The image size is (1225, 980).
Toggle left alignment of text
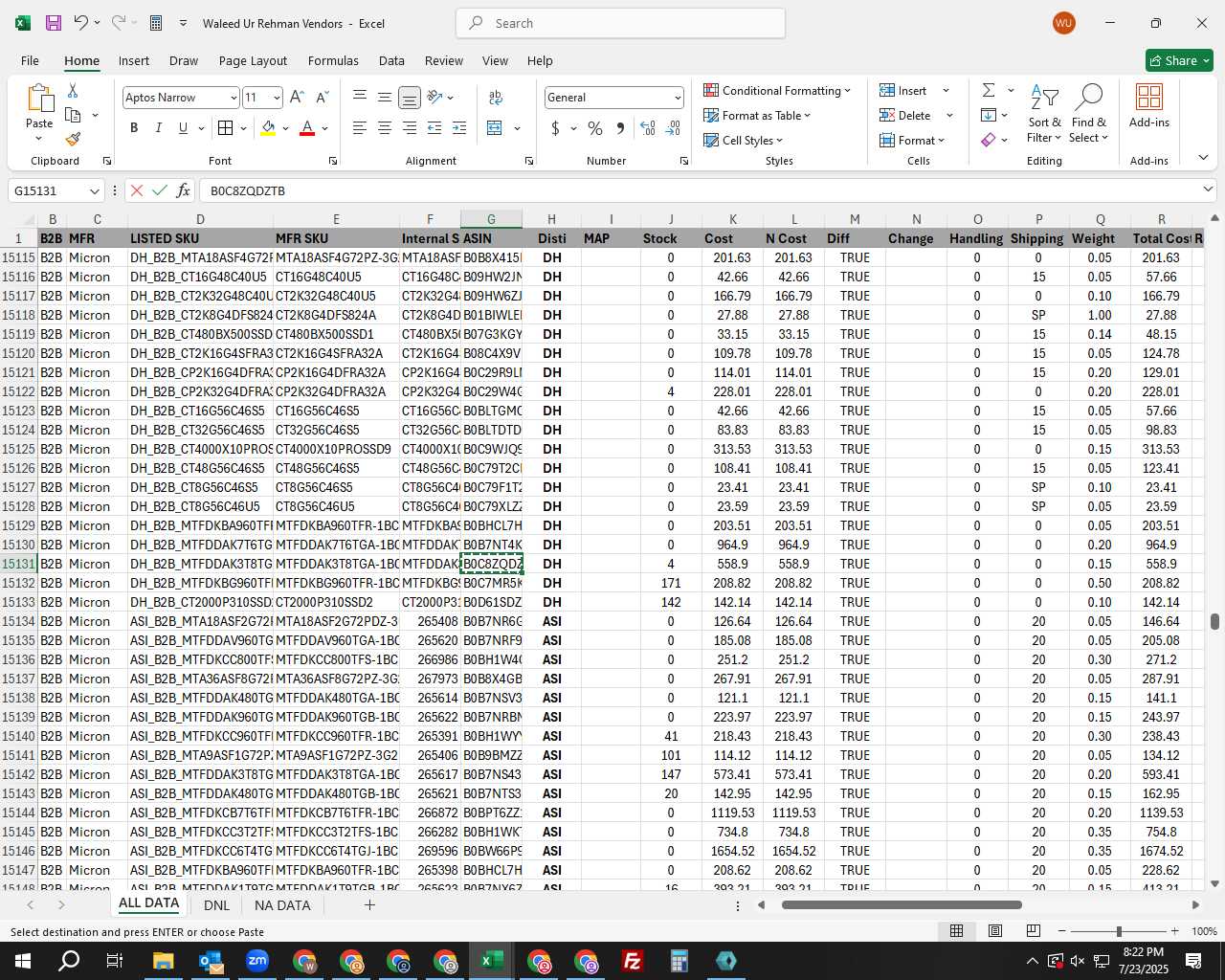click(360, 128)
